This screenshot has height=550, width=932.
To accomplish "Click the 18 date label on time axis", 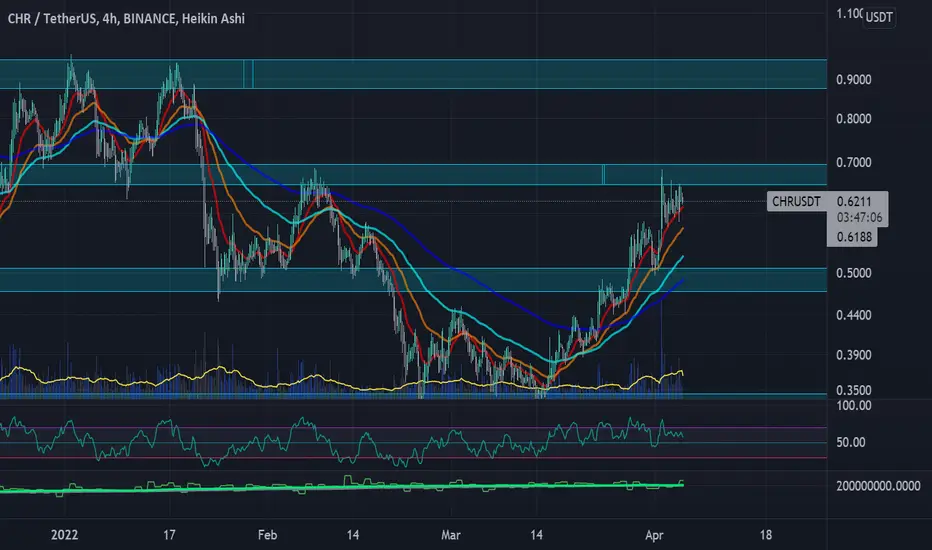I will [766, 535].
